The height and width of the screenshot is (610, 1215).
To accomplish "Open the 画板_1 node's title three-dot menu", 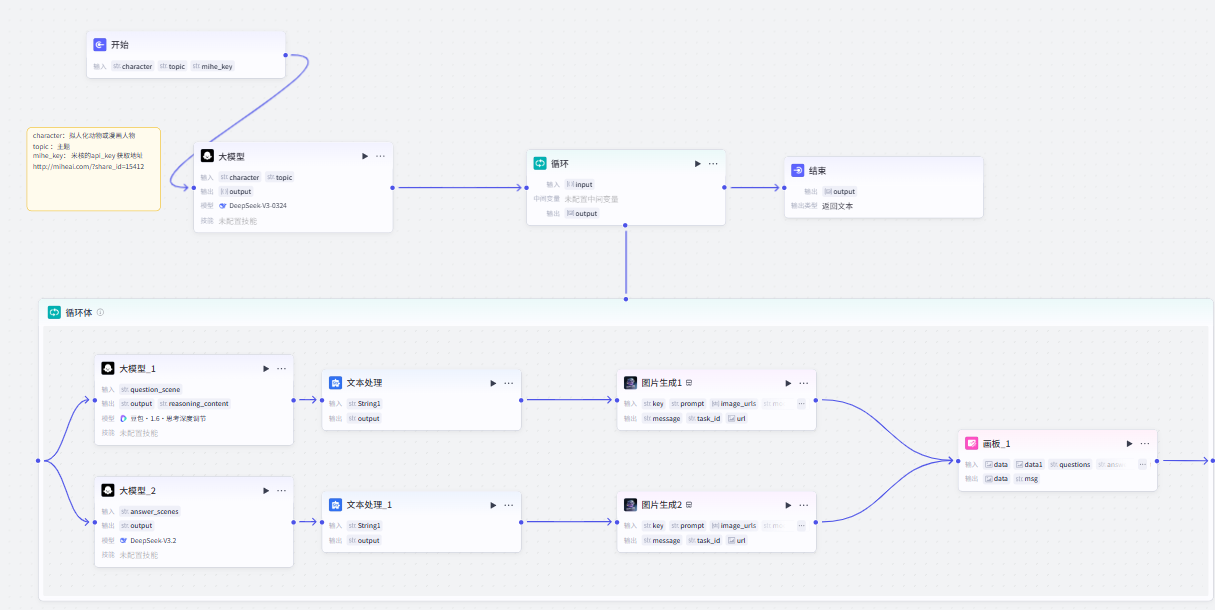I will pyautogui.click(x=1145, y=443).
